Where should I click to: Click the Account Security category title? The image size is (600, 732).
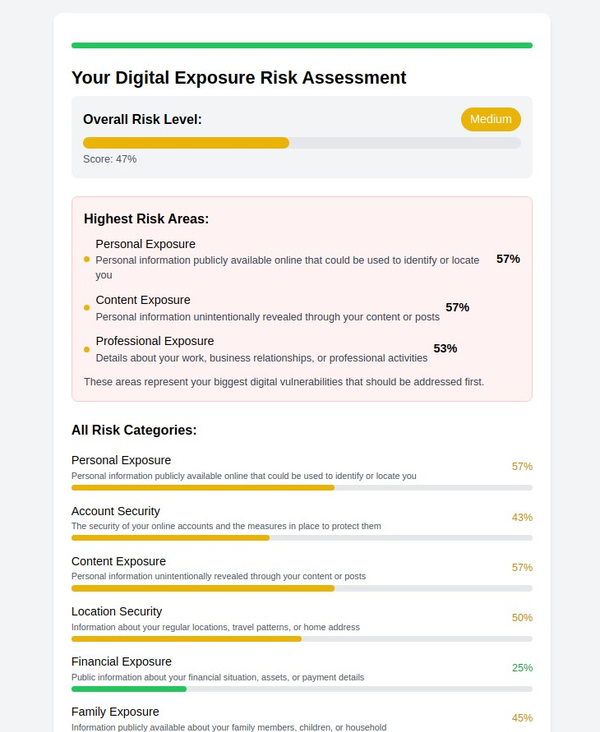point(116,511)
